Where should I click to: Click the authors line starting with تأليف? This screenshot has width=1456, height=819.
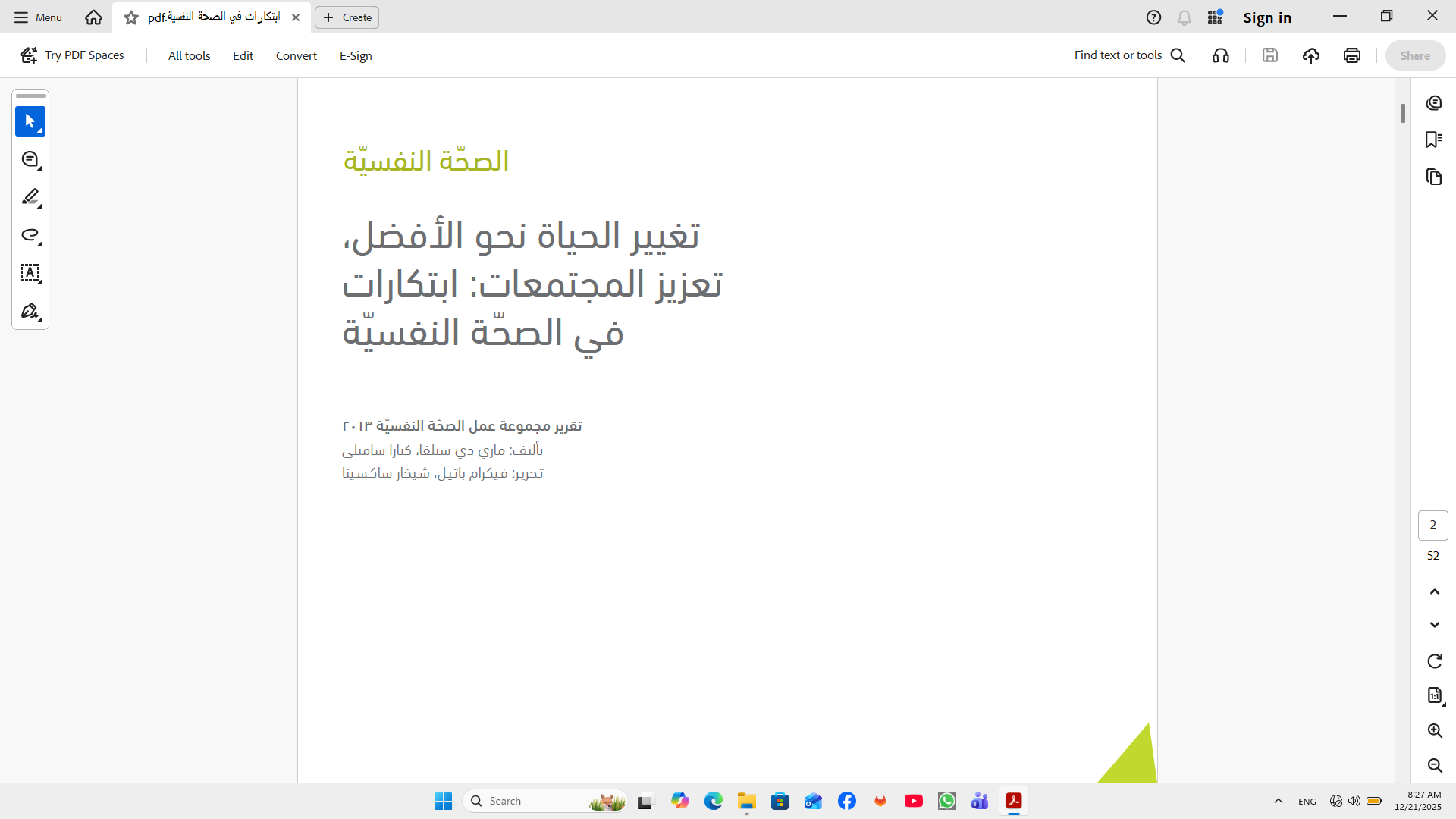click(443, 450)
